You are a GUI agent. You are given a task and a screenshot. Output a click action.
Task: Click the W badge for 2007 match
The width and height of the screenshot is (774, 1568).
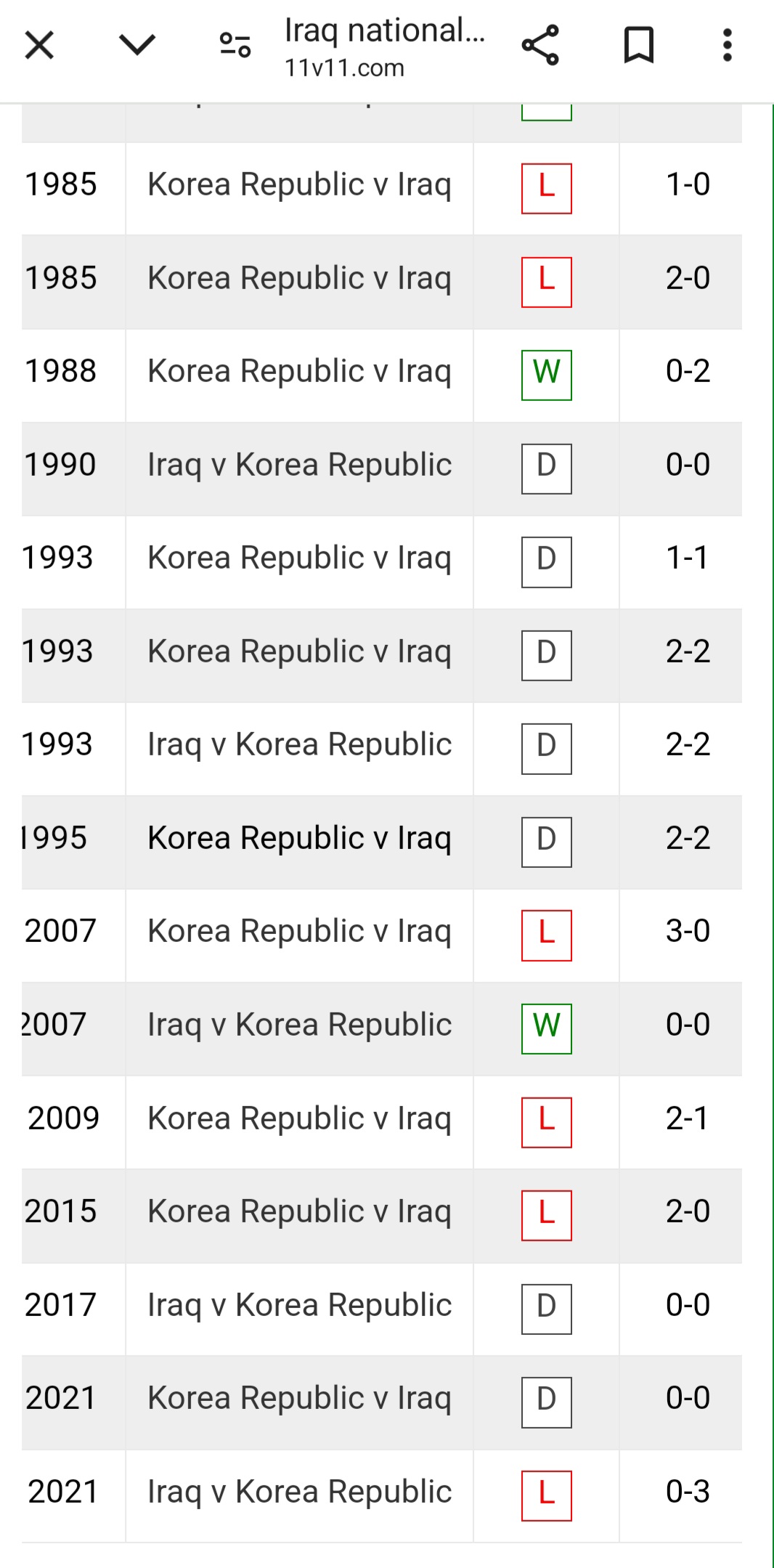546,1029
